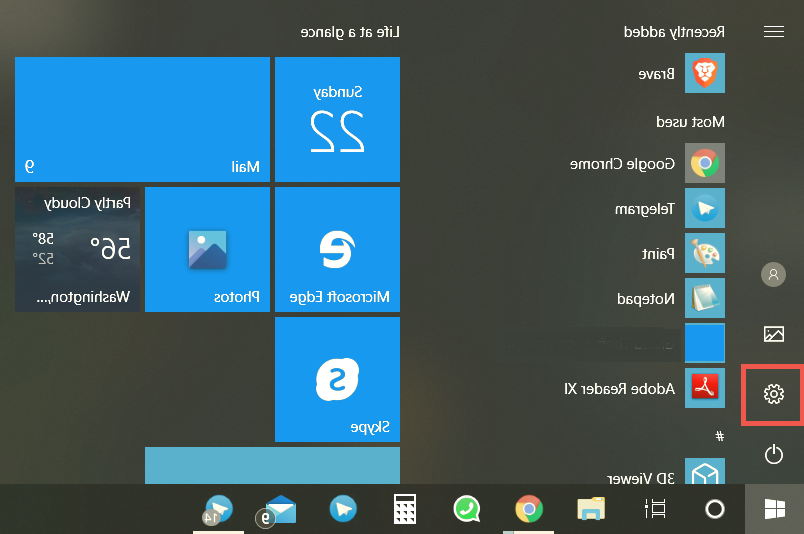Open the Sunday 22 calendar tile
Screen dimensions: 804x534
(x=337, y=119)
